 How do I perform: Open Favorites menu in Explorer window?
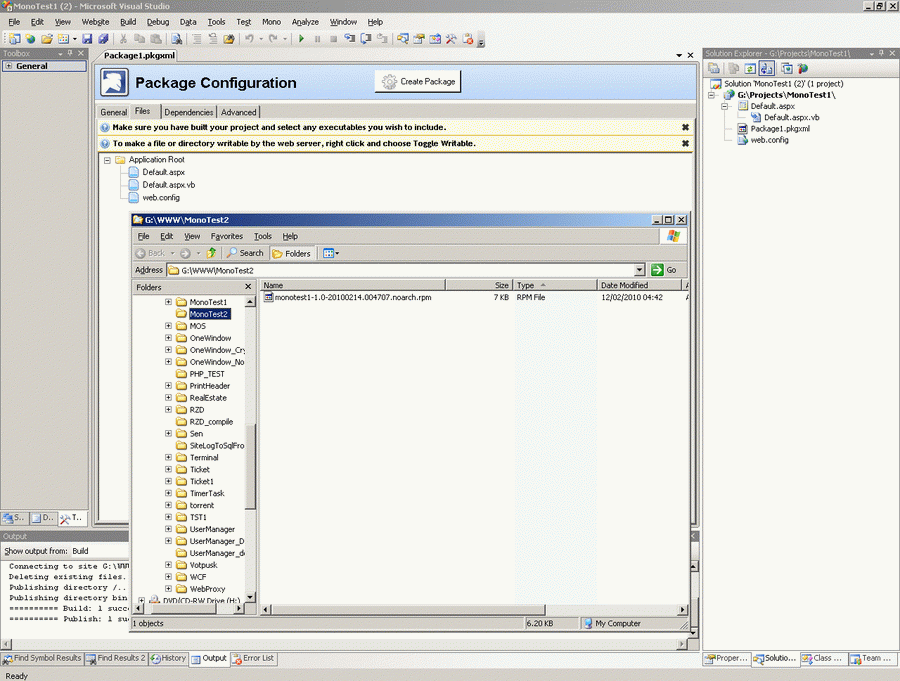[227, 236]
